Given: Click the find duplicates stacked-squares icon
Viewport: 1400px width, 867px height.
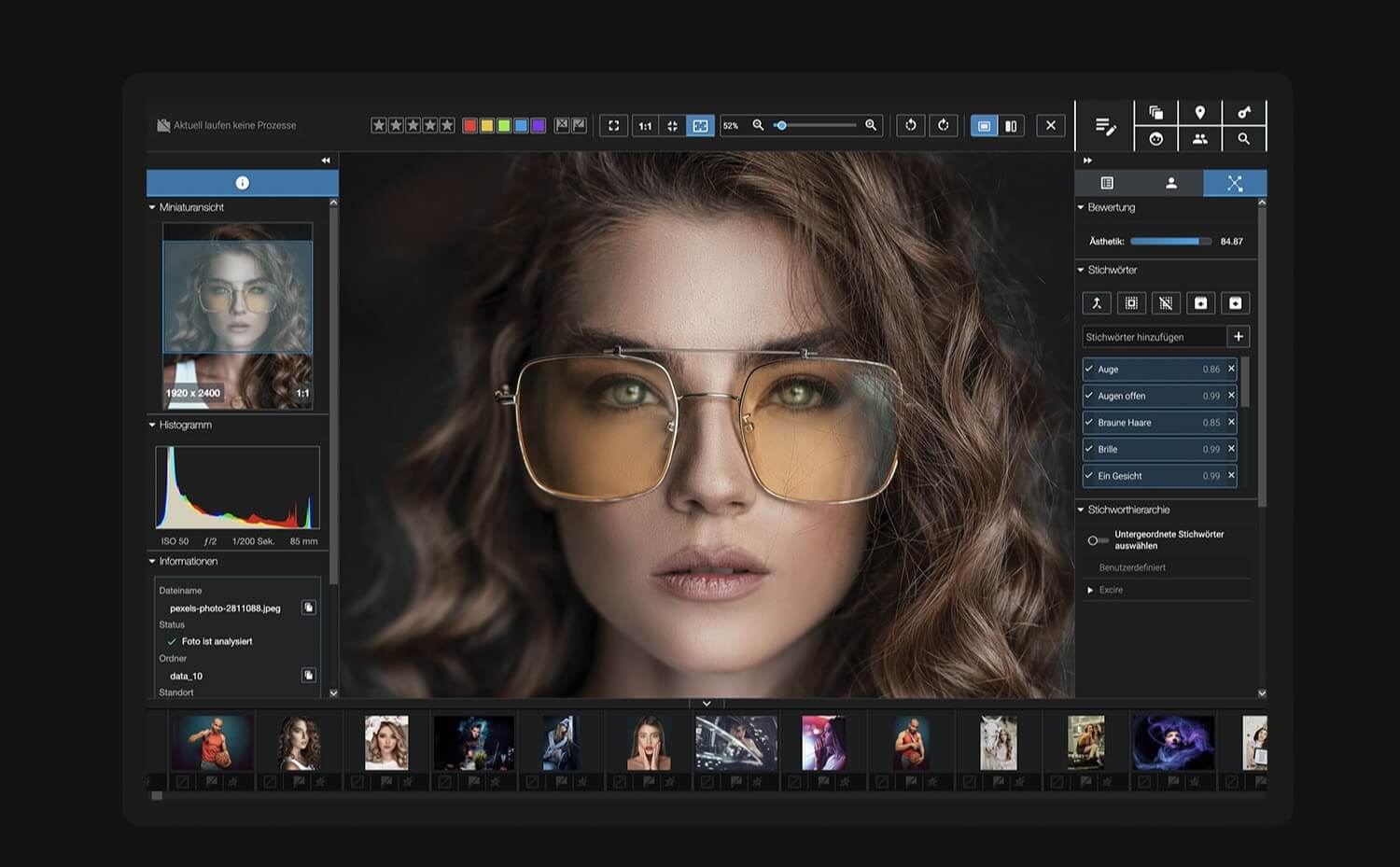Looking at the screenshot, I should click(1155, 112).
